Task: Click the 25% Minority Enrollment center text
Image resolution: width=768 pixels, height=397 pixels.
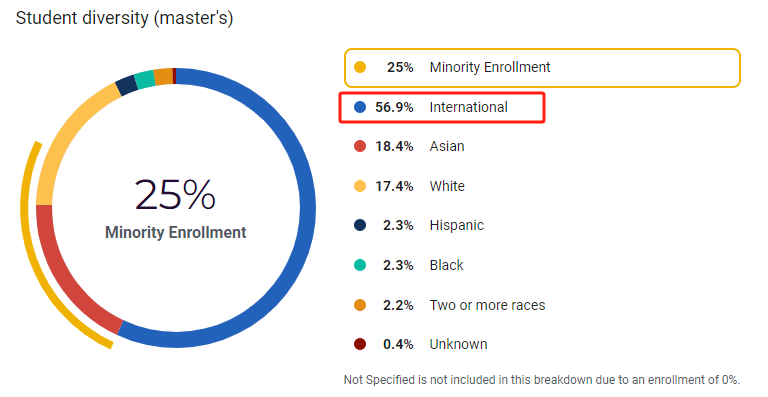Action: pos(175,209)
